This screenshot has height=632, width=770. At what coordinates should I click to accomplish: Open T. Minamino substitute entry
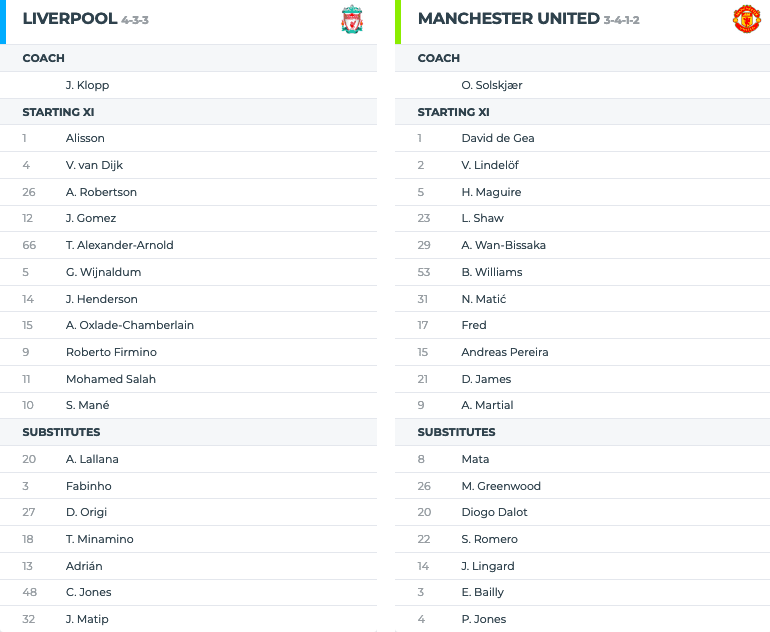coord(100,539)
